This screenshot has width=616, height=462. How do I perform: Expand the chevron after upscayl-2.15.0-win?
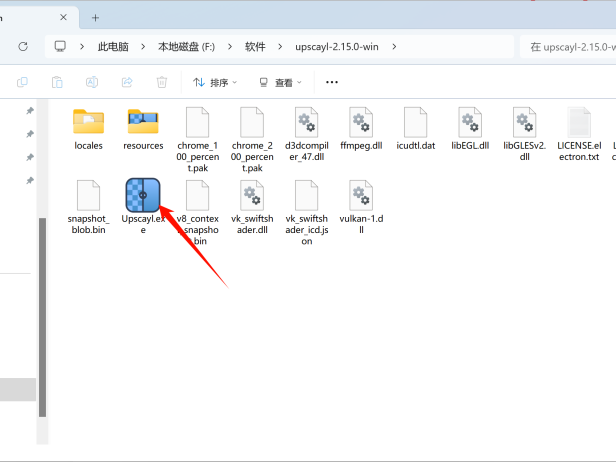point(394,47)
